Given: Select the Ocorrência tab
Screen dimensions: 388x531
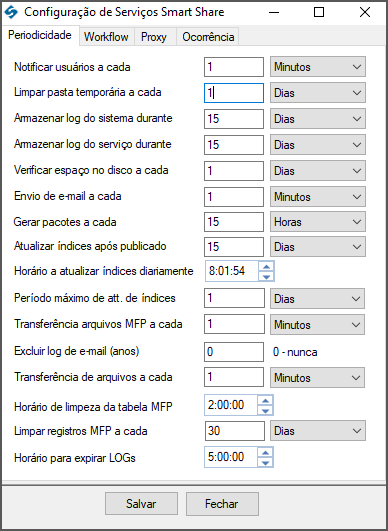Looking at the screenshot, I should tap(208, 37).
